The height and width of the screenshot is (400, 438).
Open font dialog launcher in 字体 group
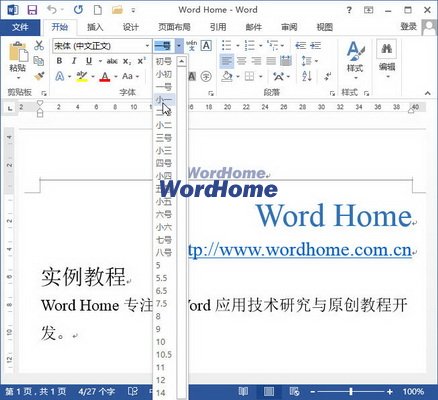pos(211,93)
